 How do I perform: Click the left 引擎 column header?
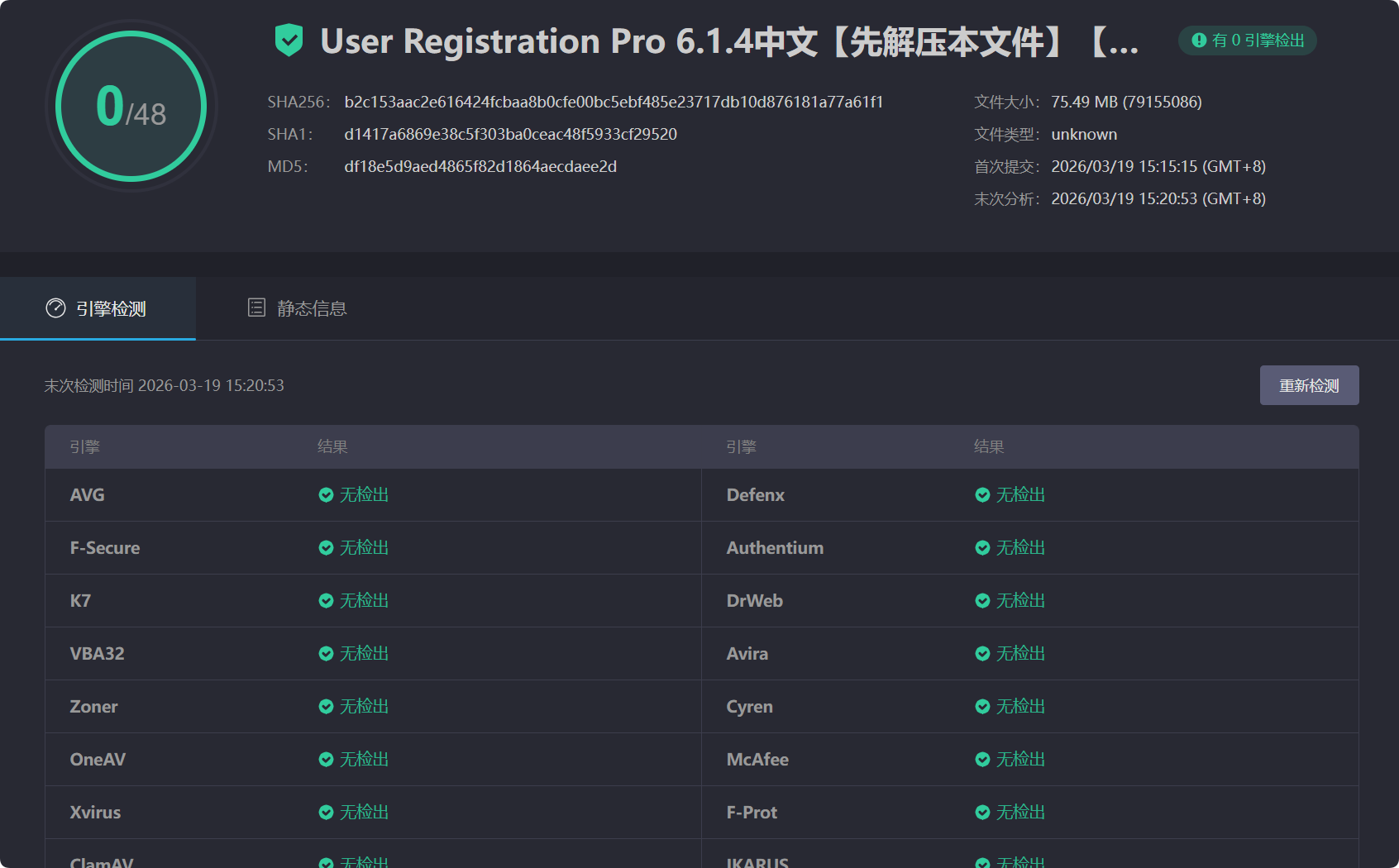(84, 447)
